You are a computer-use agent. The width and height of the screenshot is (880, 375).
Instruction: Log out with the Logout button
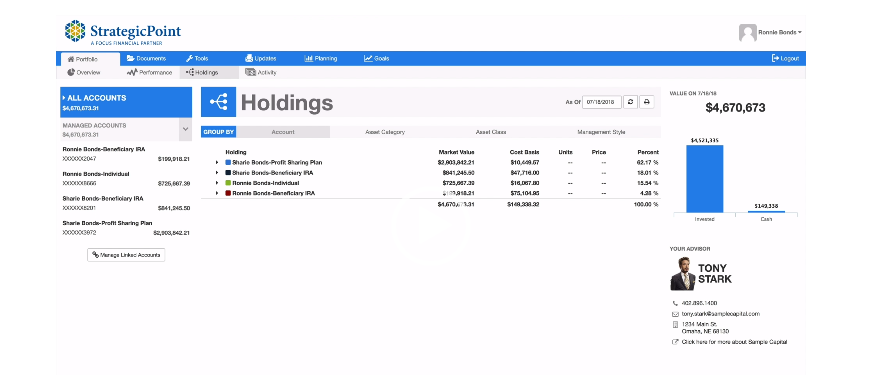click(x=786, y=58)
